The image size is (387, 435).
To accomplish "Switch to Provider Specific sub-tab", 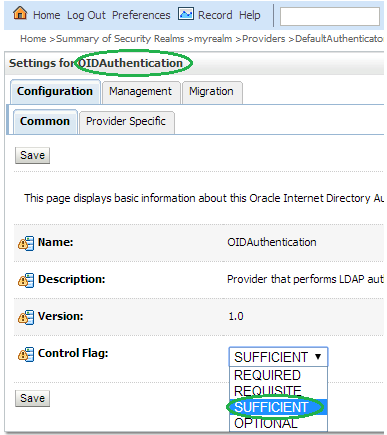I will (126, 122).
